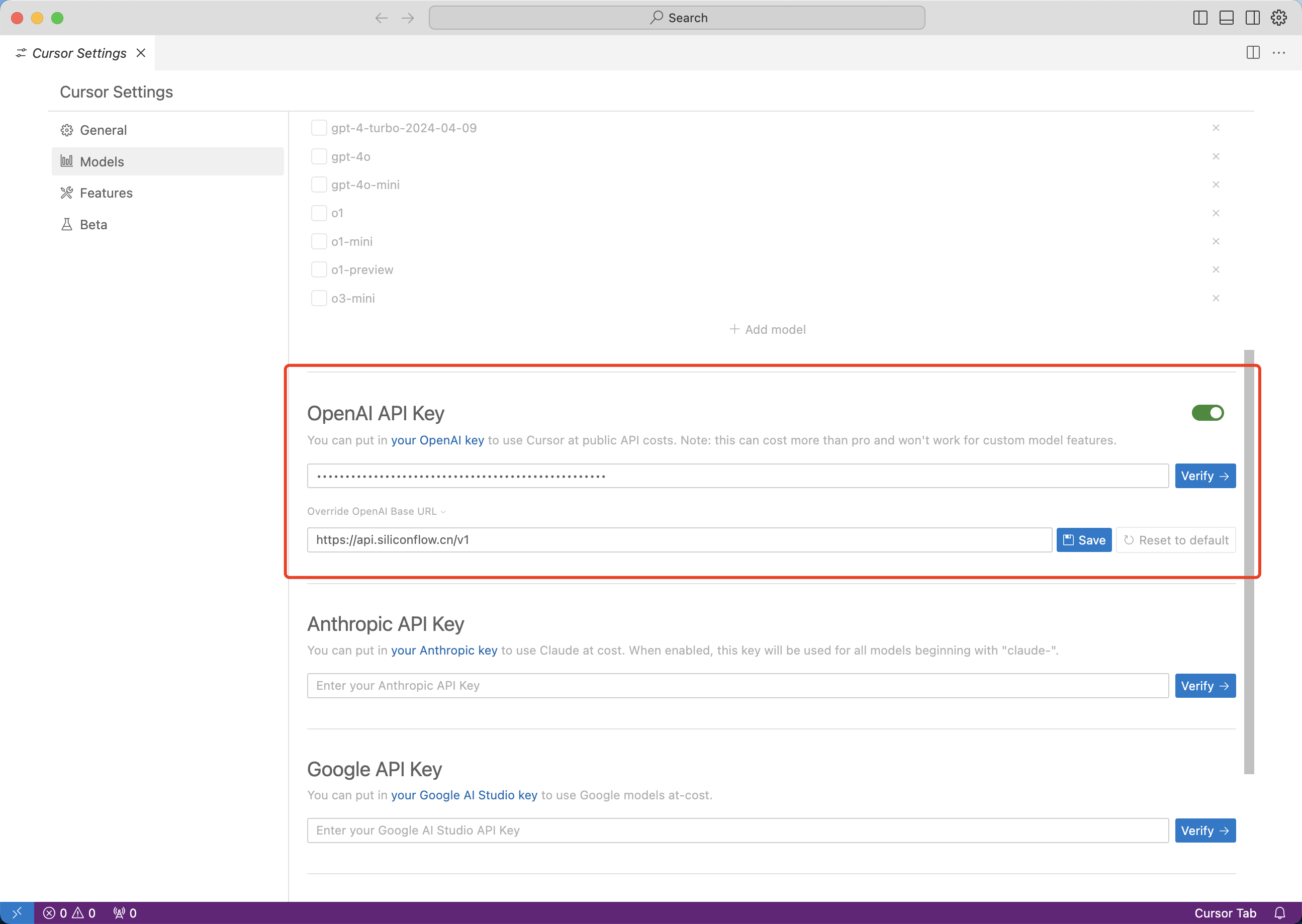Verify the OpenAI API key

point(1205,476)
